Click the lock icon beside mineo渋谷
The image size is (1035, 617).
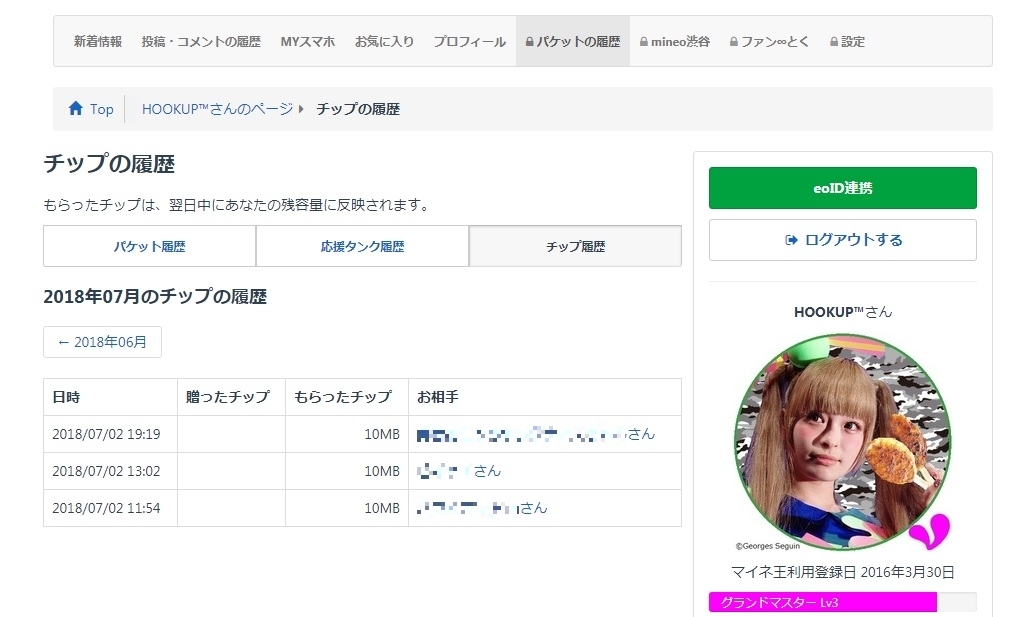tap(643, 43)
